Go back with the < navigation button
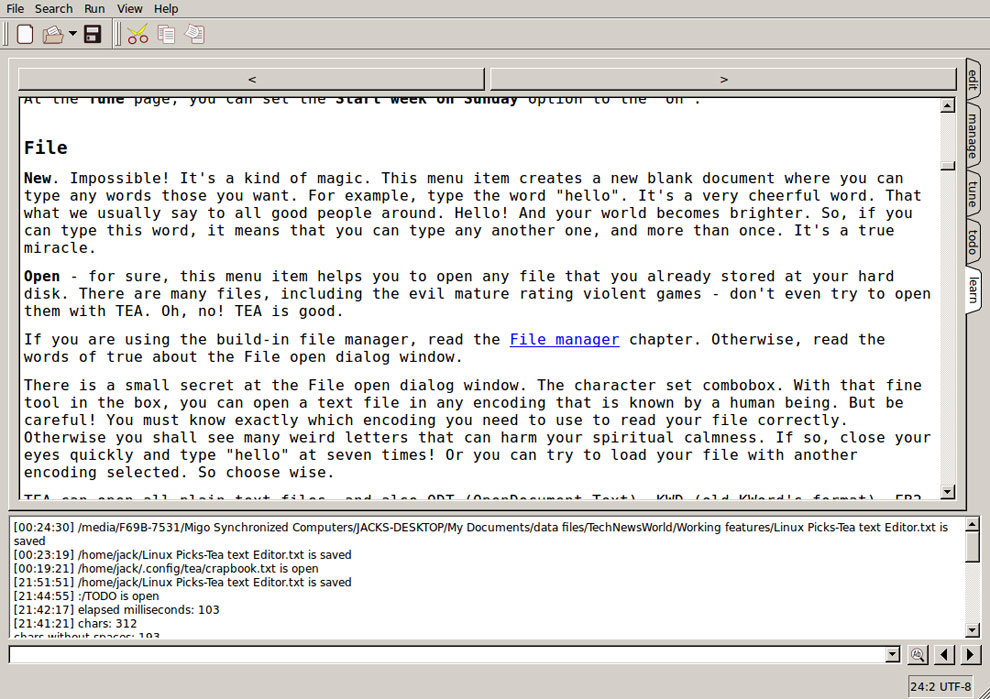 pyautogui.click(x=251, y=80)
